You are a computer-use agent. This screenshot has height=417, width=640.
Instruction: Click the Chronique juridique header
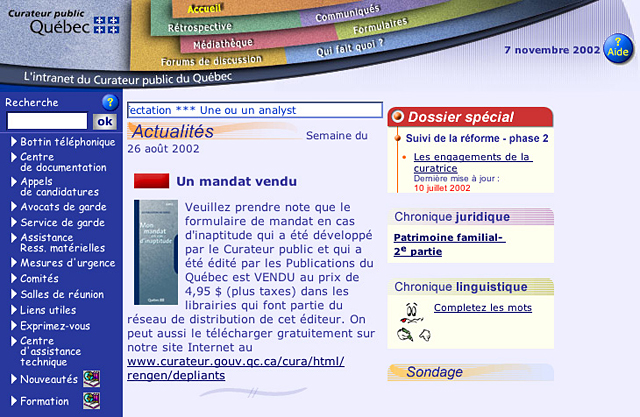pyautogui.click(x=470, y=217)
